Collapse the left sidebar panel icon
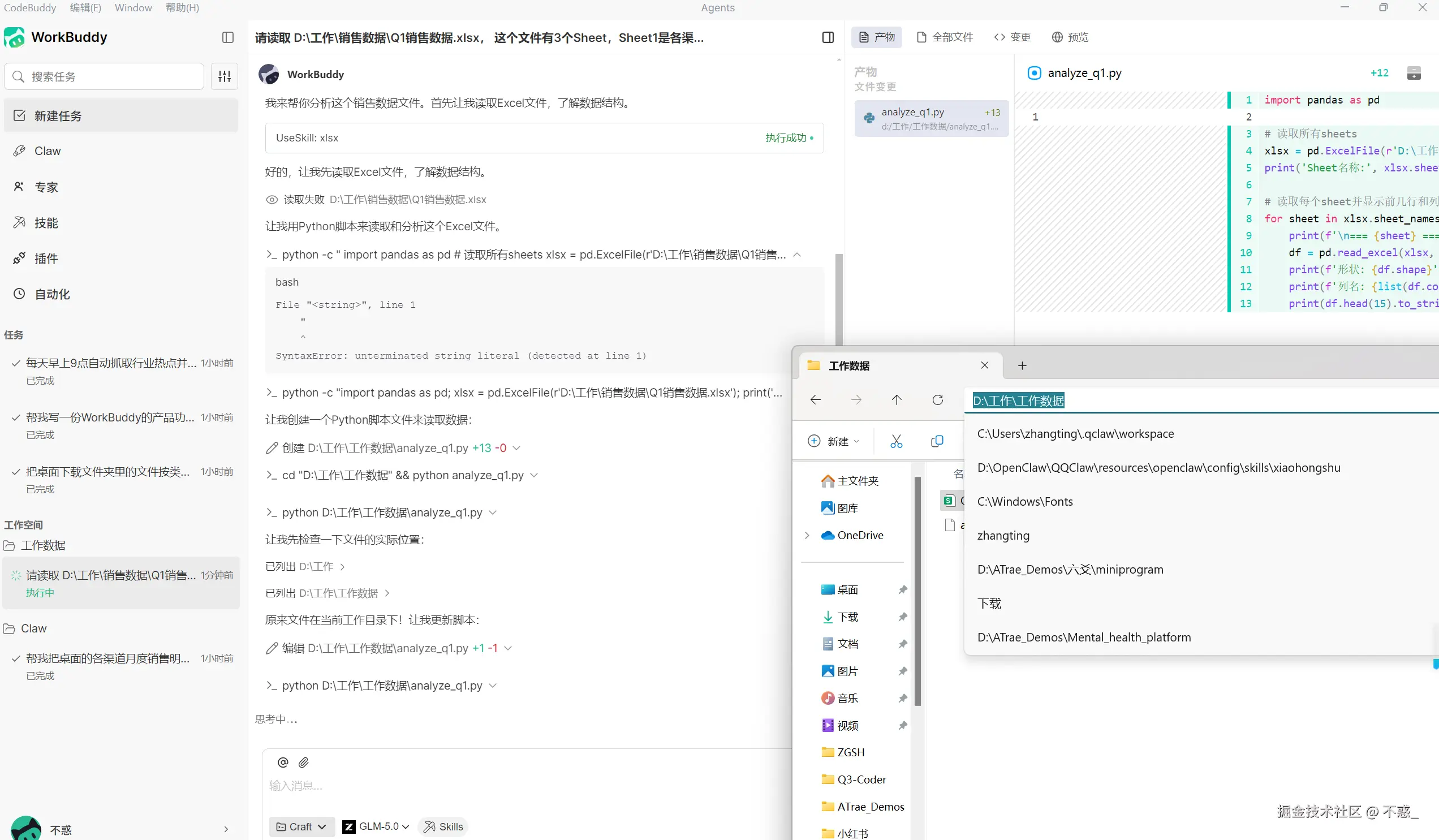 point(228,38)
